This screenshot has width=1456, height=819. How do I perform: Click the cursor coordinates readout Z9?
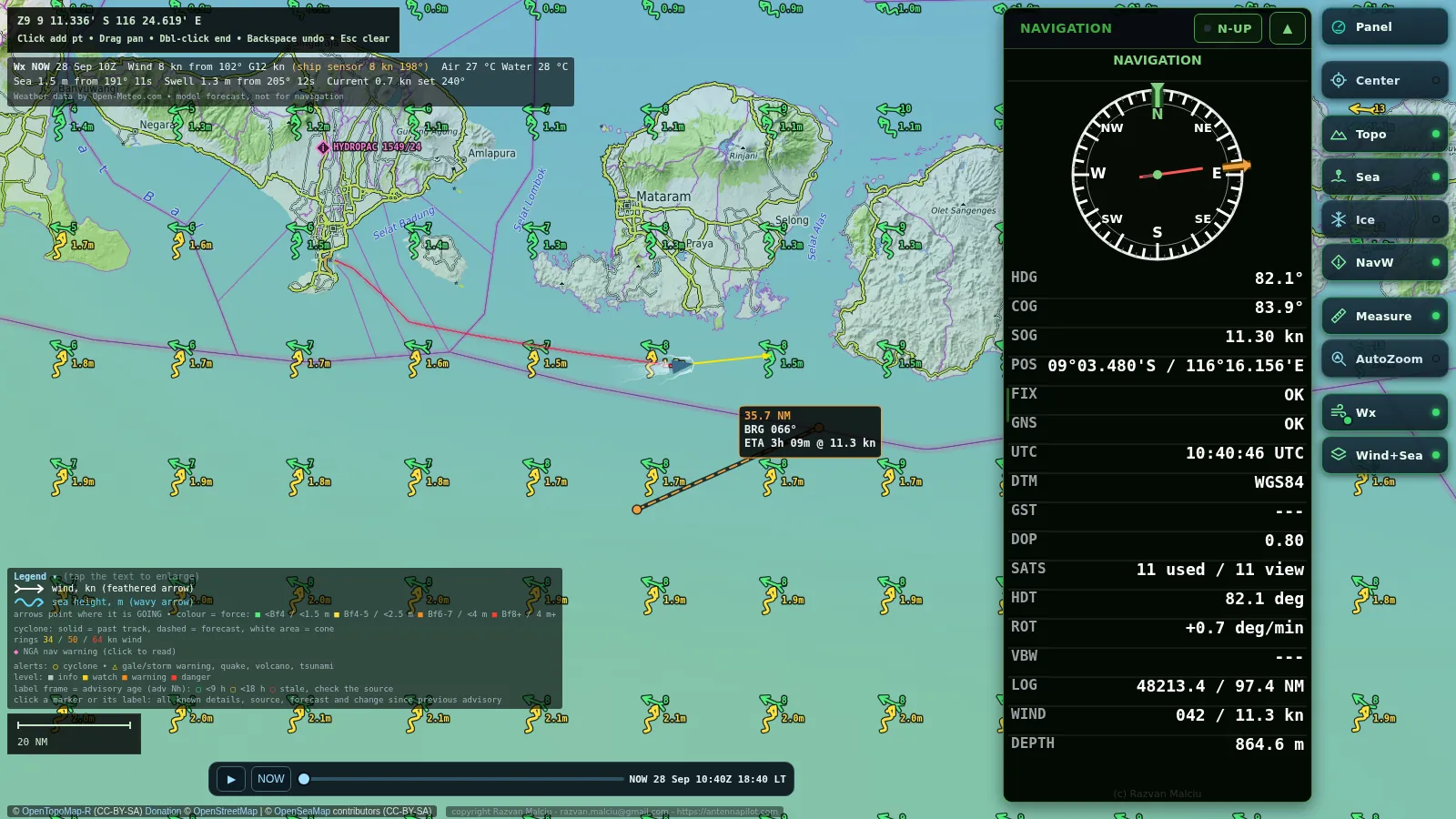[x=109, y=20]
